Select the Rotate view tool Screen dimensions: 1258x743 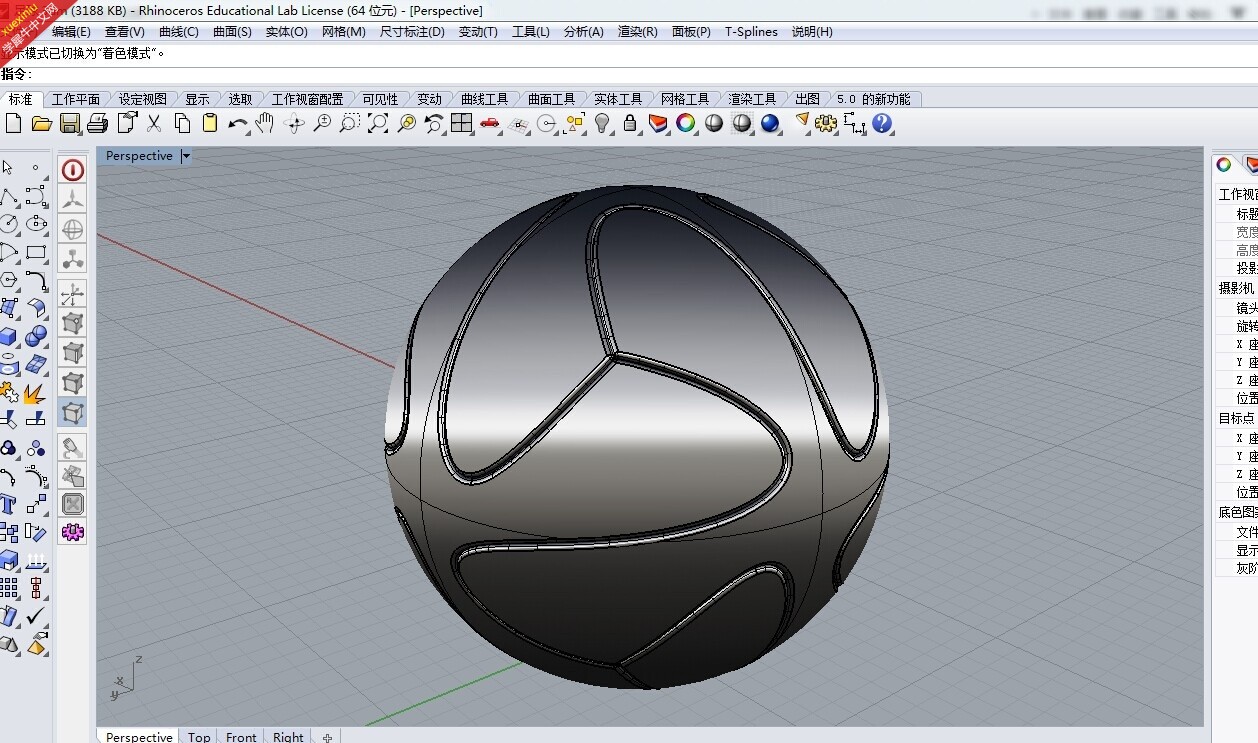294,123
